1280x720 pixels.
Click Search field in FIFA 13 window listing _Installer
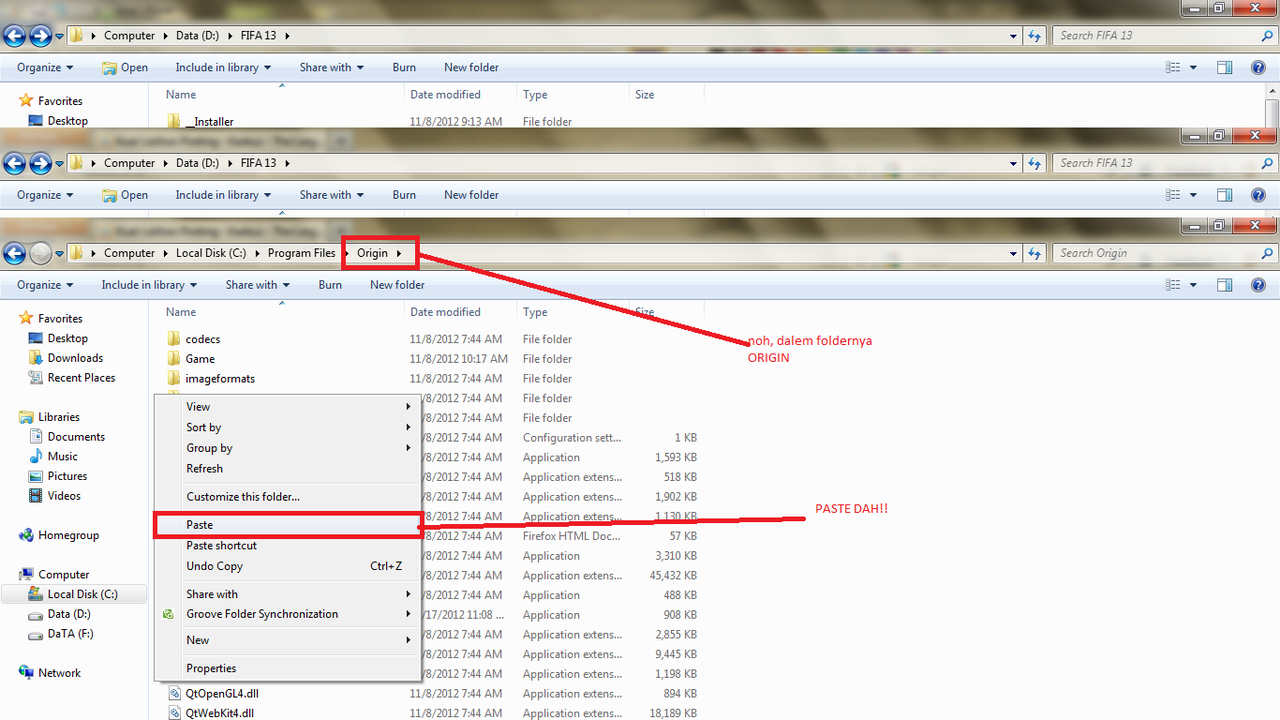(1164, 35)
